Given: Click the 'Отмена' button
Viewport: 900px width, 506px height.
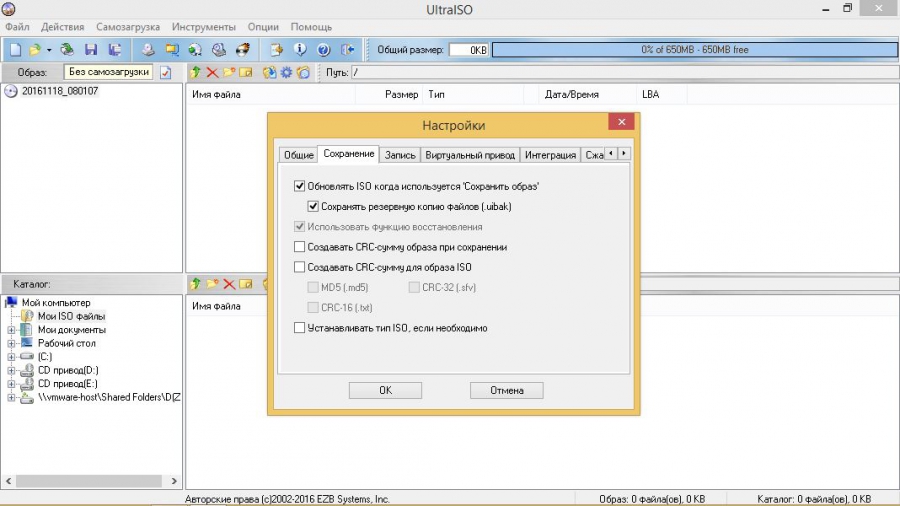Looking at the screenshot, I should click(x=506, y=390).
